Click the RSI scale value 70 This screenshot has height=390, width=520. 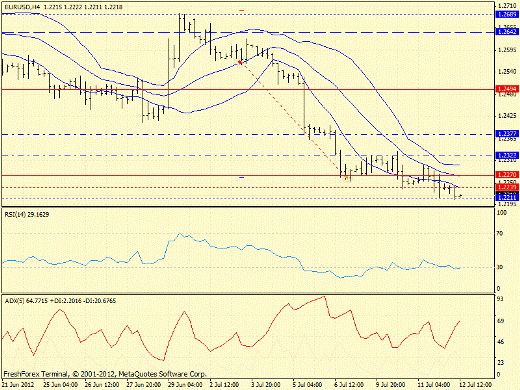pyautogui.click(x=500, y=234)
